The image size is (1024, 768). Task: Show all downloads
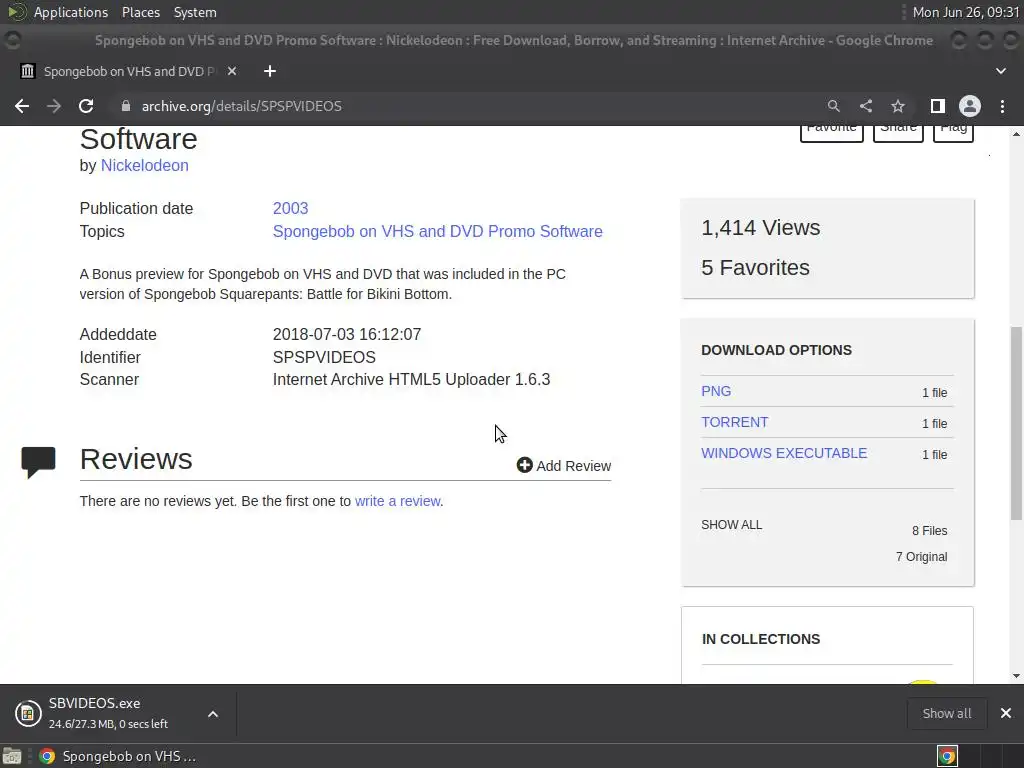tap(946, 713)
